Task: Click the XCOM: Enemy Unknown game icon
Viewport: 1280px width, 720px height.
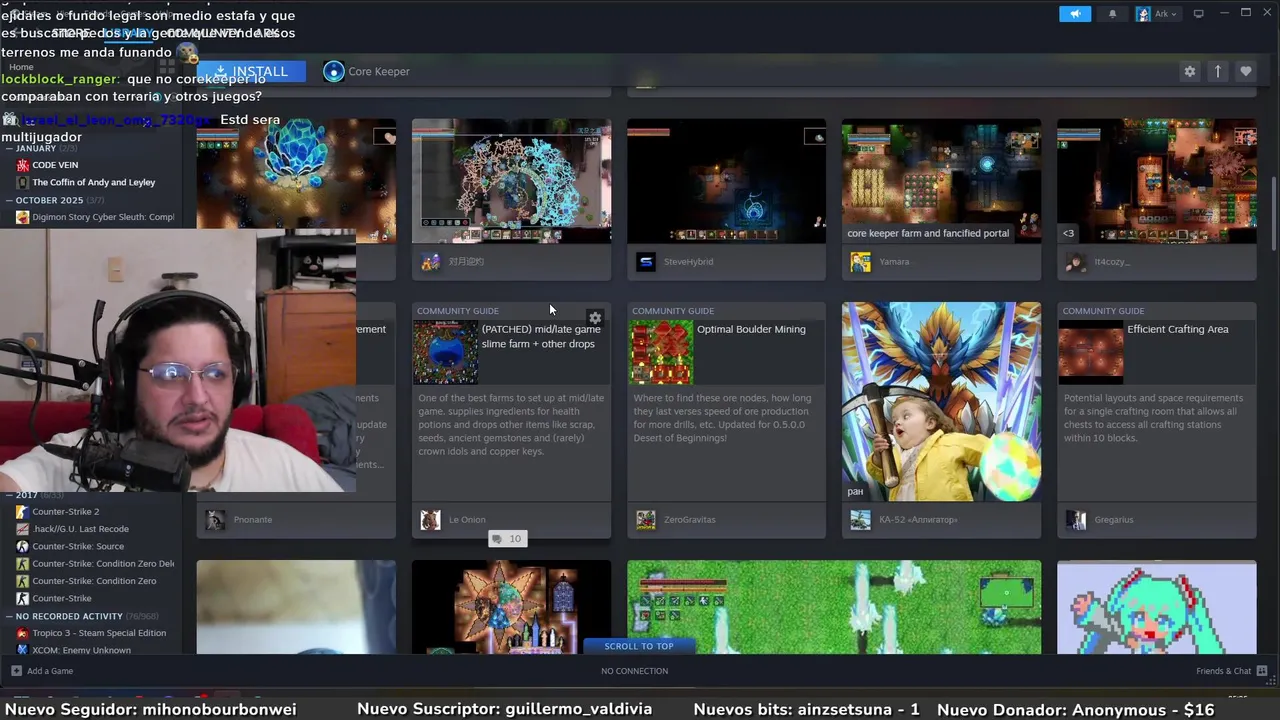Action: pyautogui.click(x=22, y=650)
